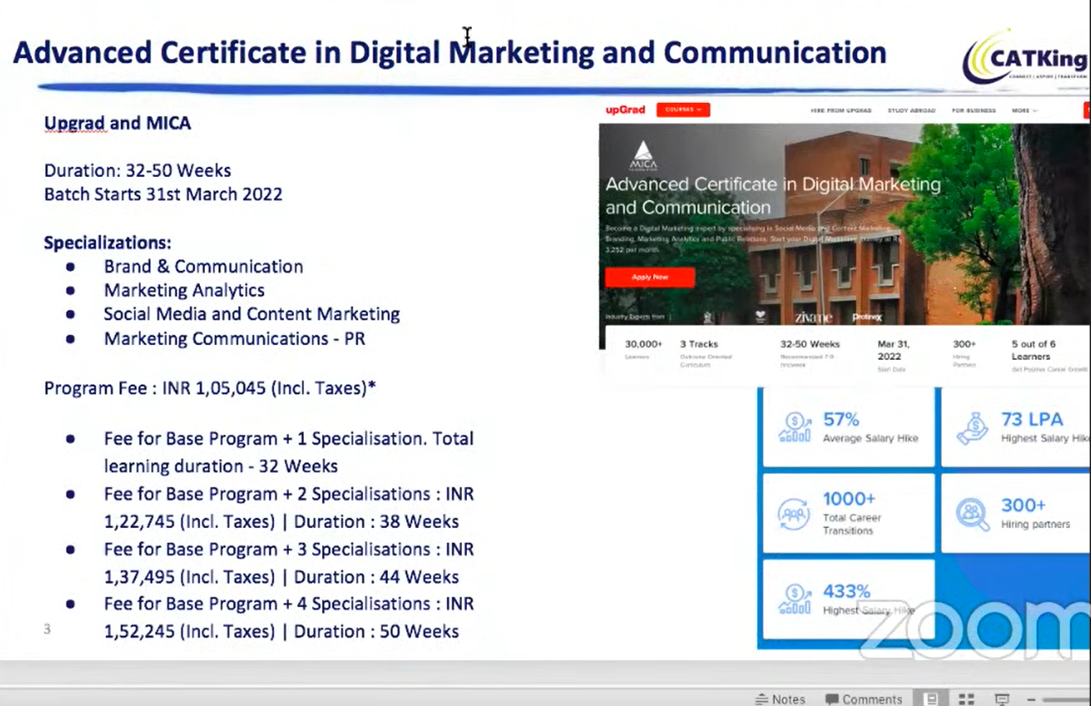
Task: Click 'Base Program + 3 Specialisations' bullet
Action: [289, 563]
